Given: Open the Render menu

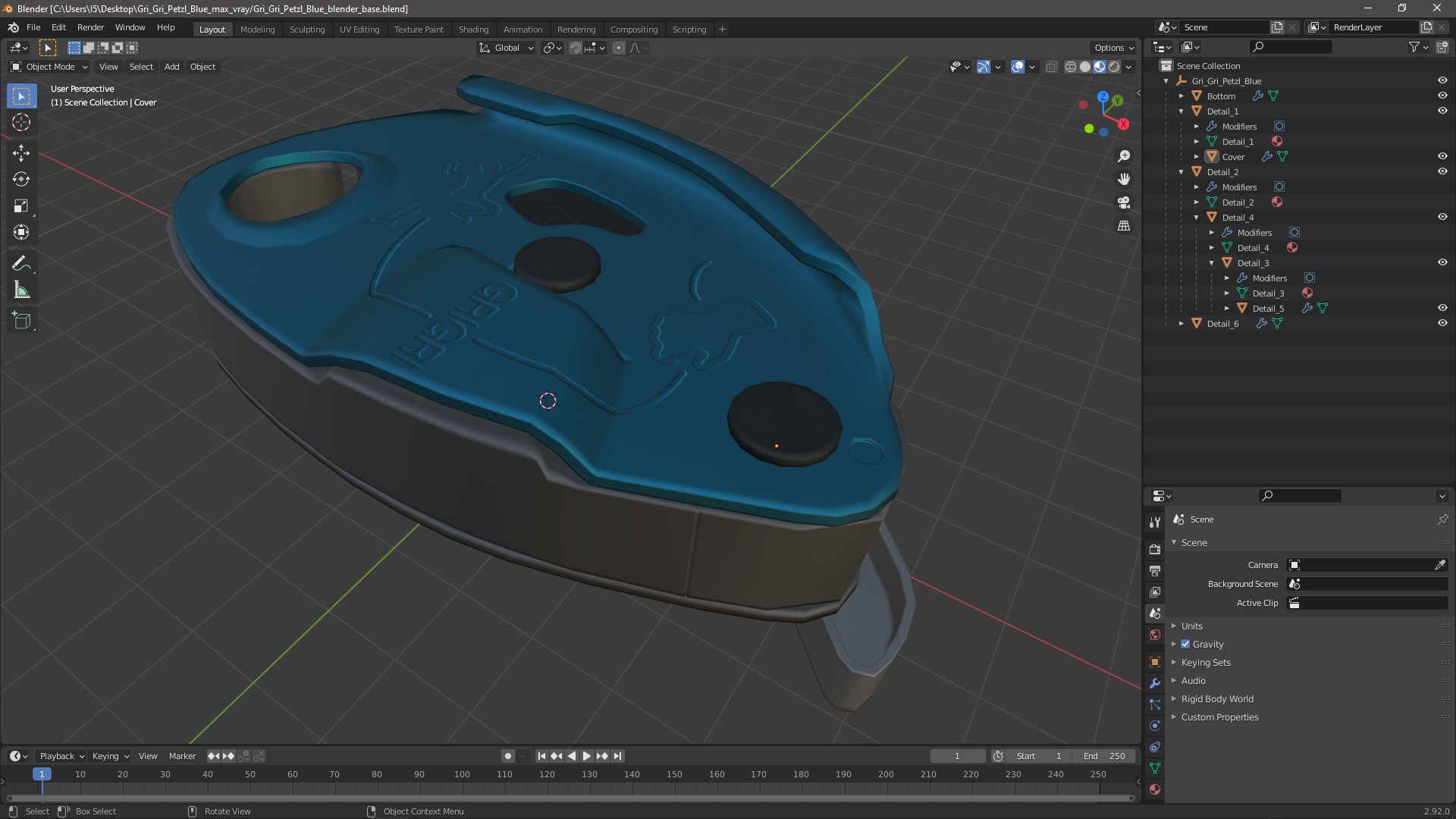Looking at the screenshot, I should (x=90, y=27).
